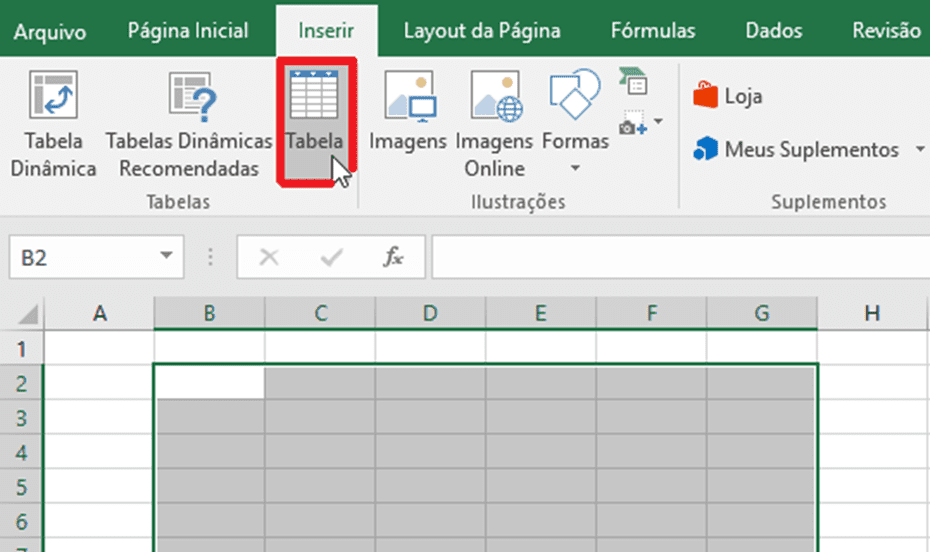Select column H header
The image size is (930, 552).
872,313
